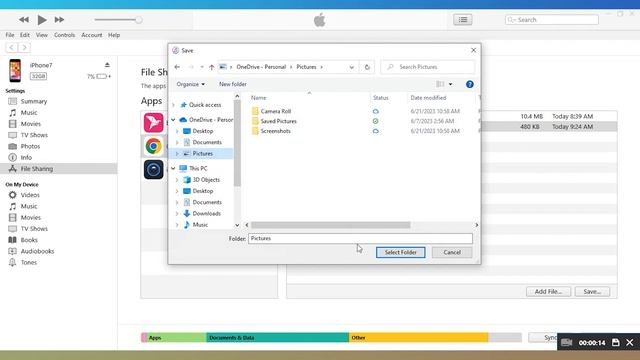640x360 pixels.
Task: Open Info in iTunes sidebar
Action: pyautogui.click(x=26, y=158)
